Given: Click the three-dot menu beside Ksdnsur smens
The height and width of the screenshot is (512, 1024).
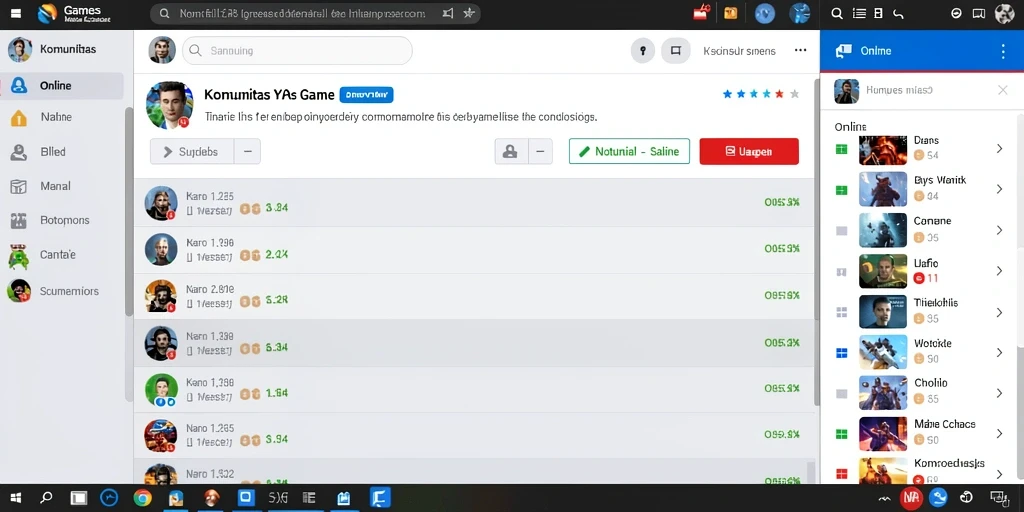Looking at the screenshot, I should 801,50.
